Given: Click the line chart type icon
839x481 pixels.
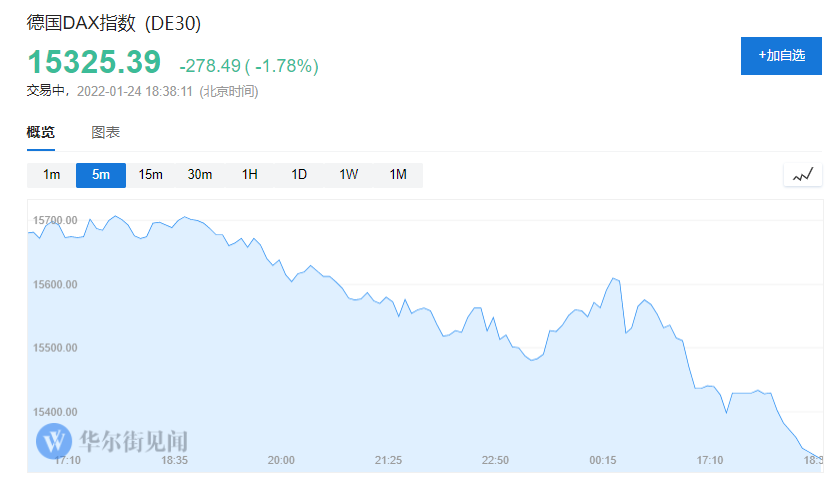Looking at the screenshot, I should pos(803,175).
